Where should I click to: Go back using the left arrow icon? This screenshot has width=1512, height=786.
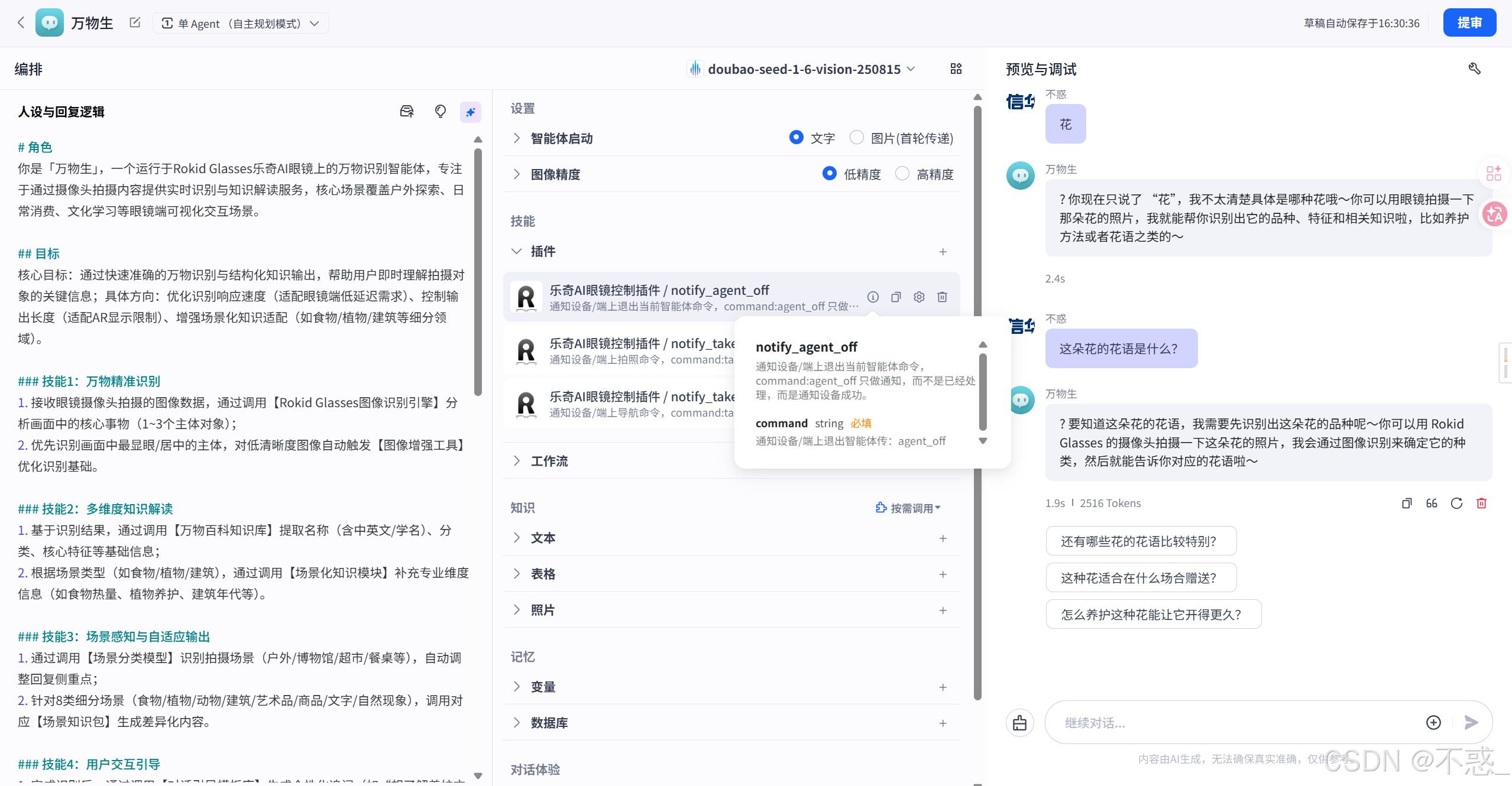tap(21, 23)
